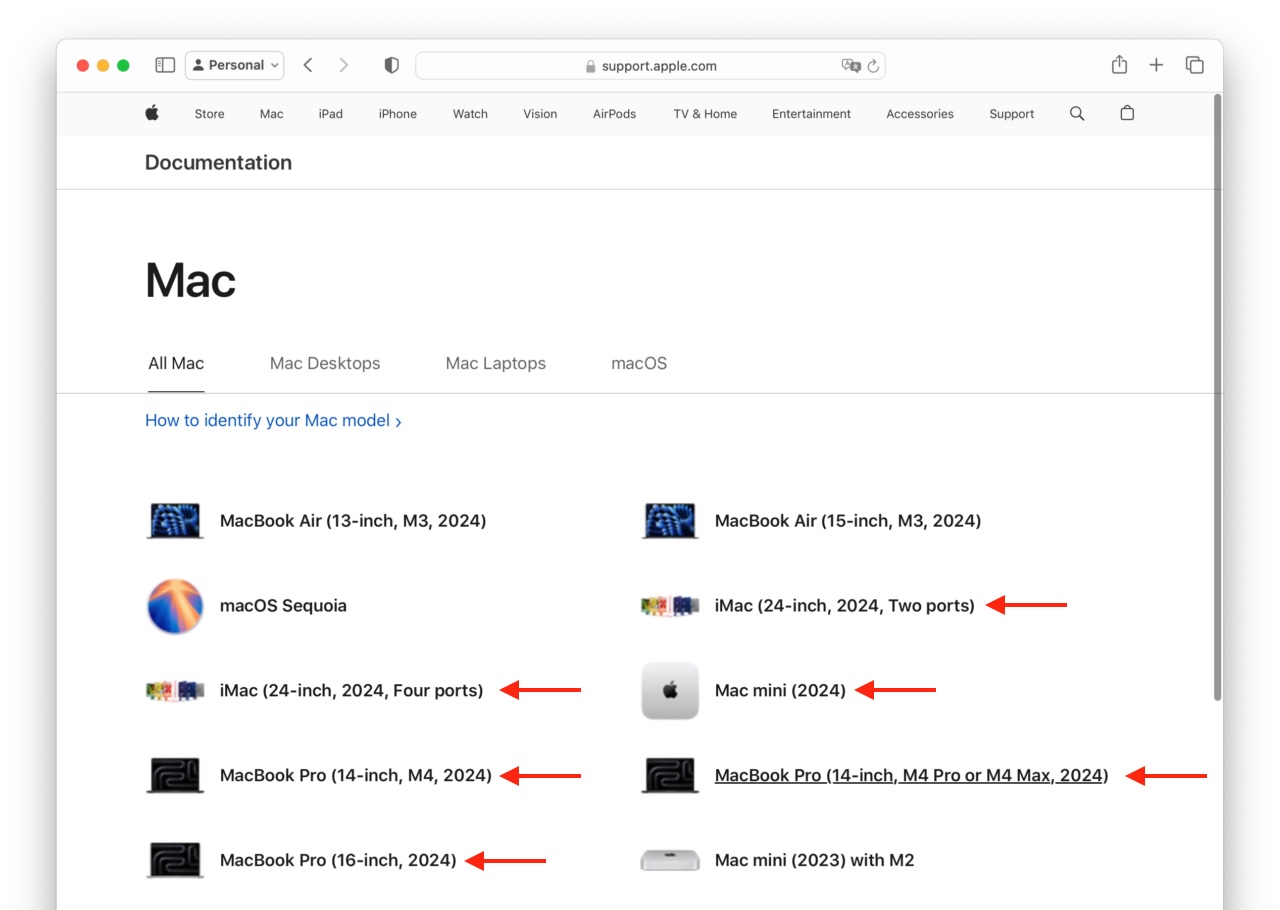This screenshot has width=1280, height=910.
Task: Toggle the Safari sidebar icon
Action: coord(165,65)
